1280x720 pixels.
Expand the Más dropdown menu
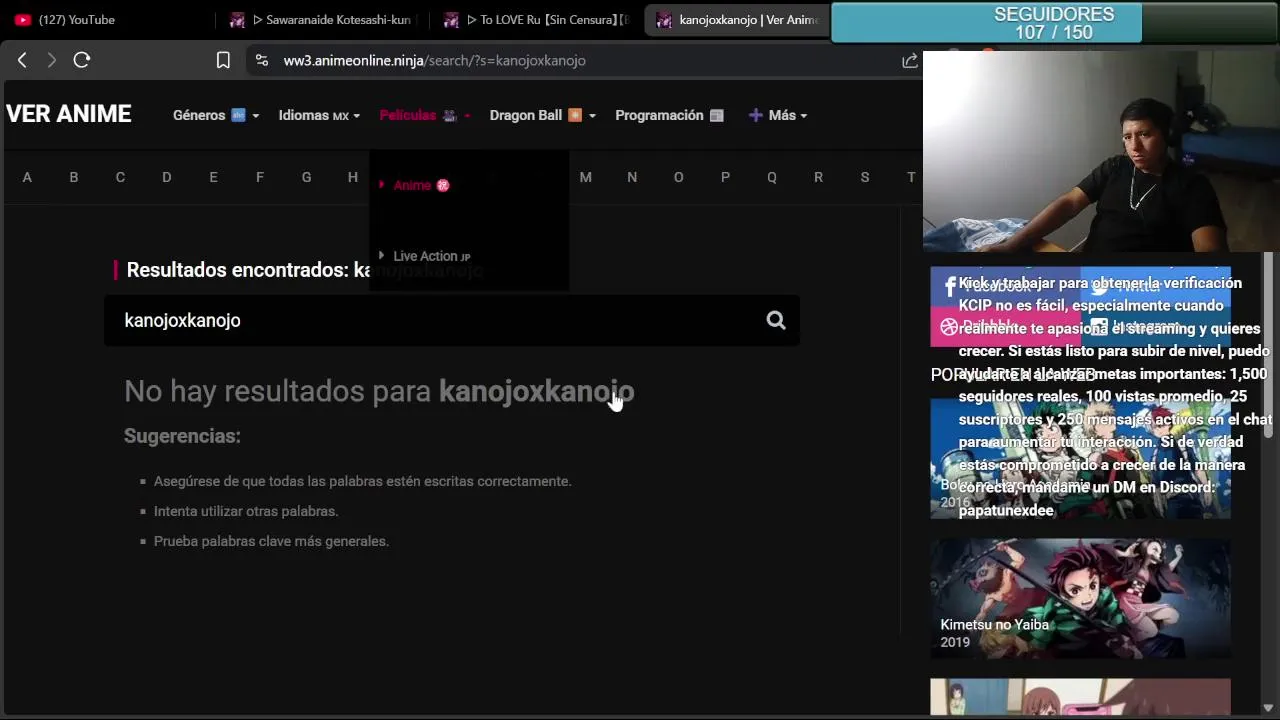778,115
